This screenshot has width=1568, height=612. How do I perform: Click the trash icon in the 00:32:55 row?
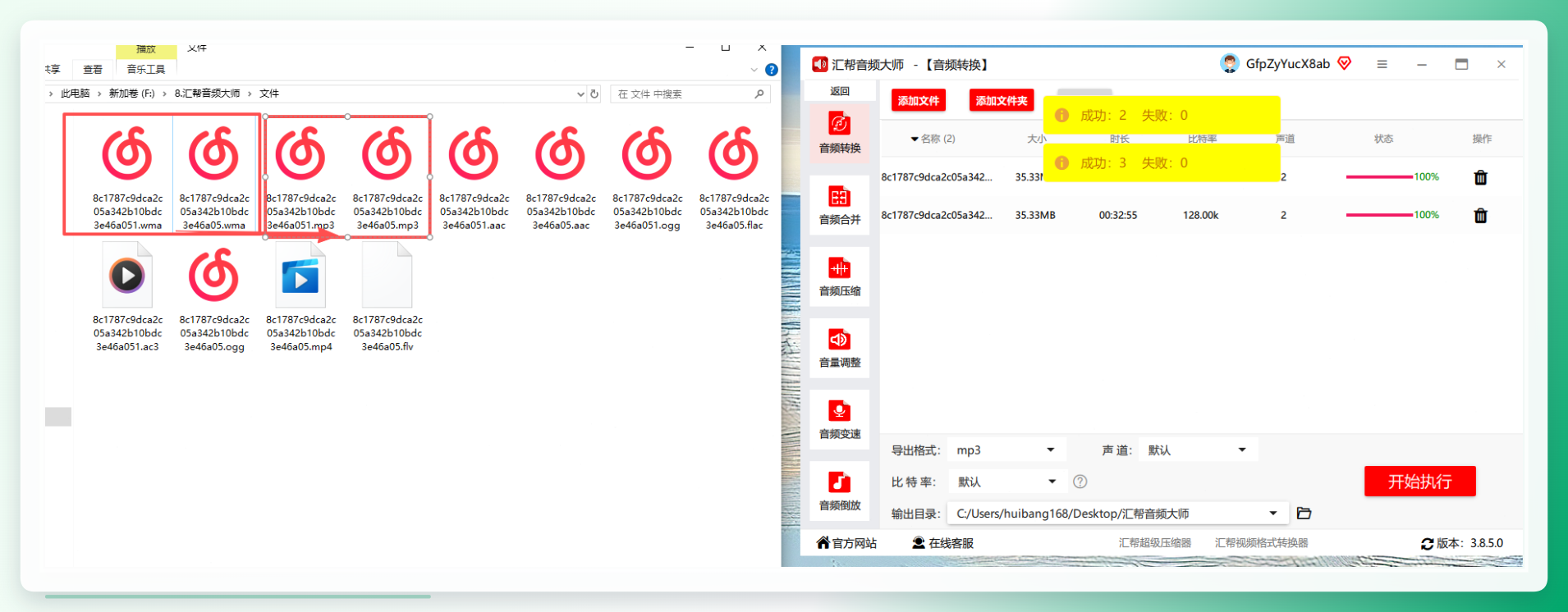tap(1480, 216)
